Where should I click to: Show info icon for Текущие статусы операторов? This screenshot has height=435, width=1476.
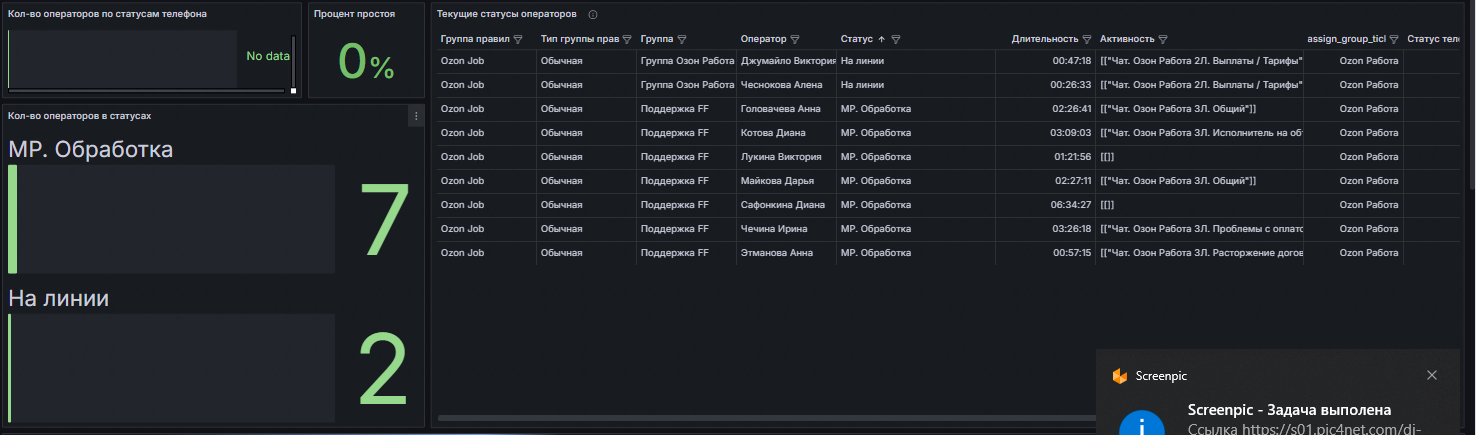(x=593, y=15)
